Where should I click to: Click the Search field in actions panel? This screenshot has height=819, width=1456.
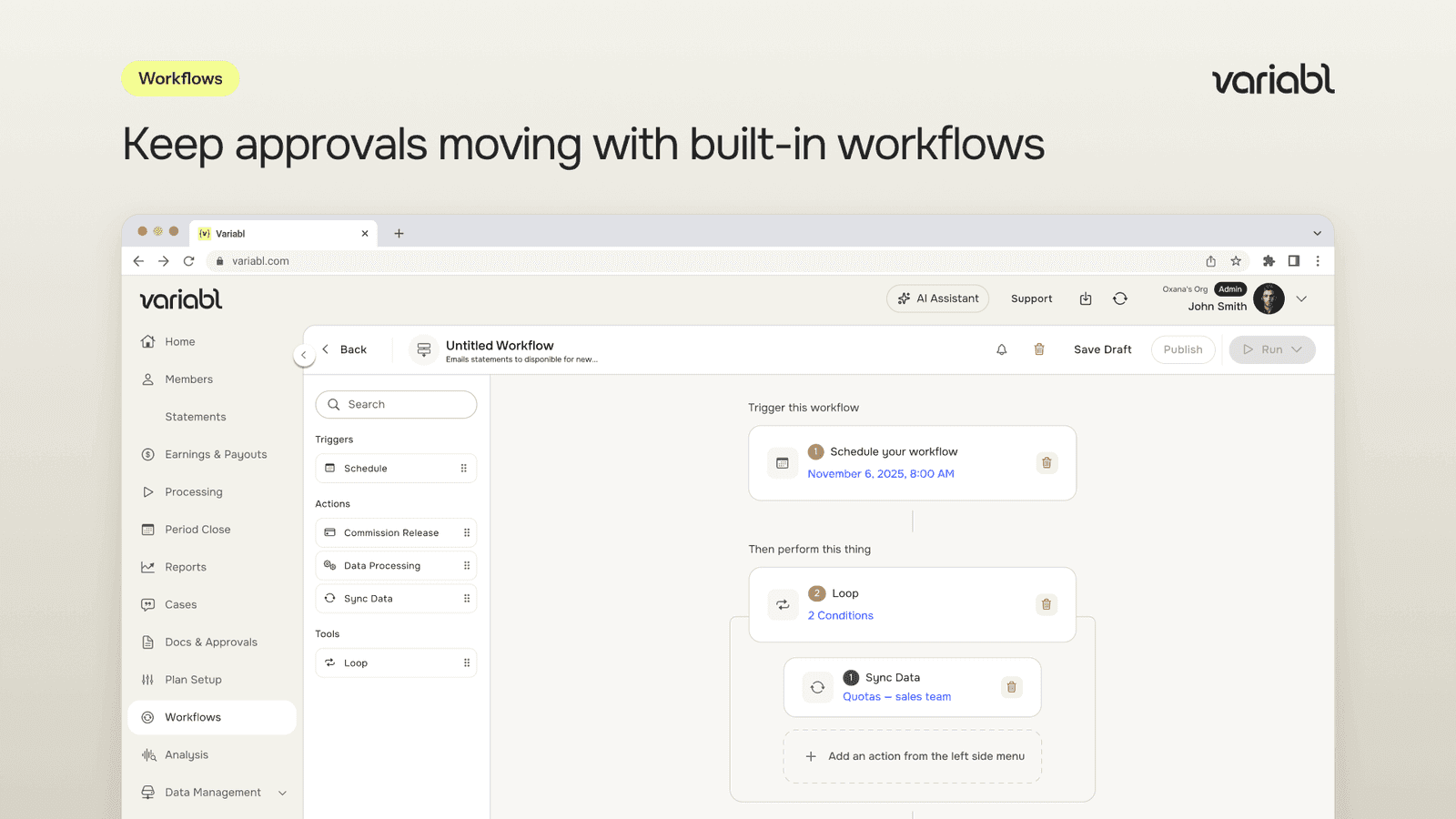[396, 405]
